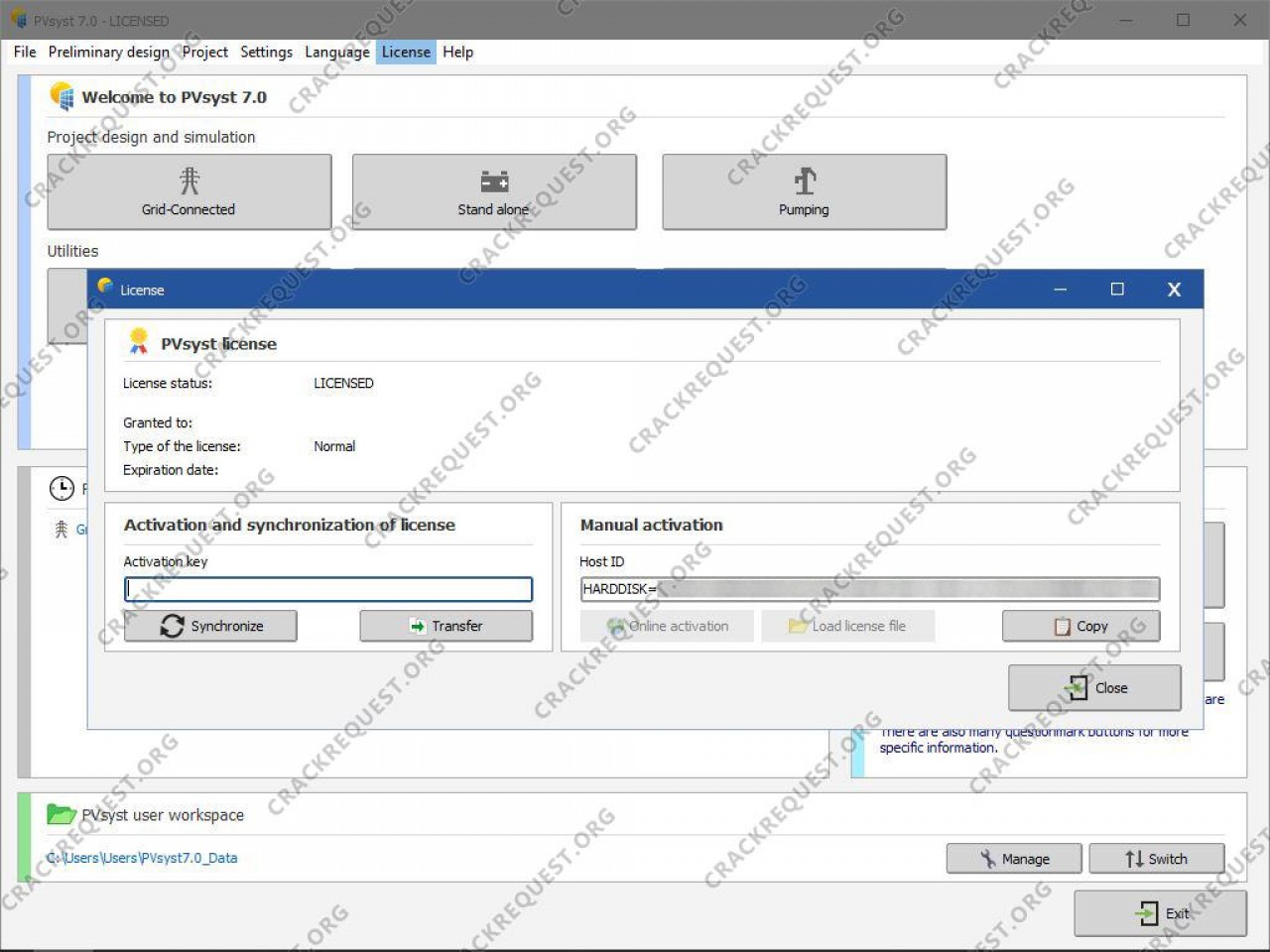
Task: Click the Transfer button
Action: coord(445,626)
